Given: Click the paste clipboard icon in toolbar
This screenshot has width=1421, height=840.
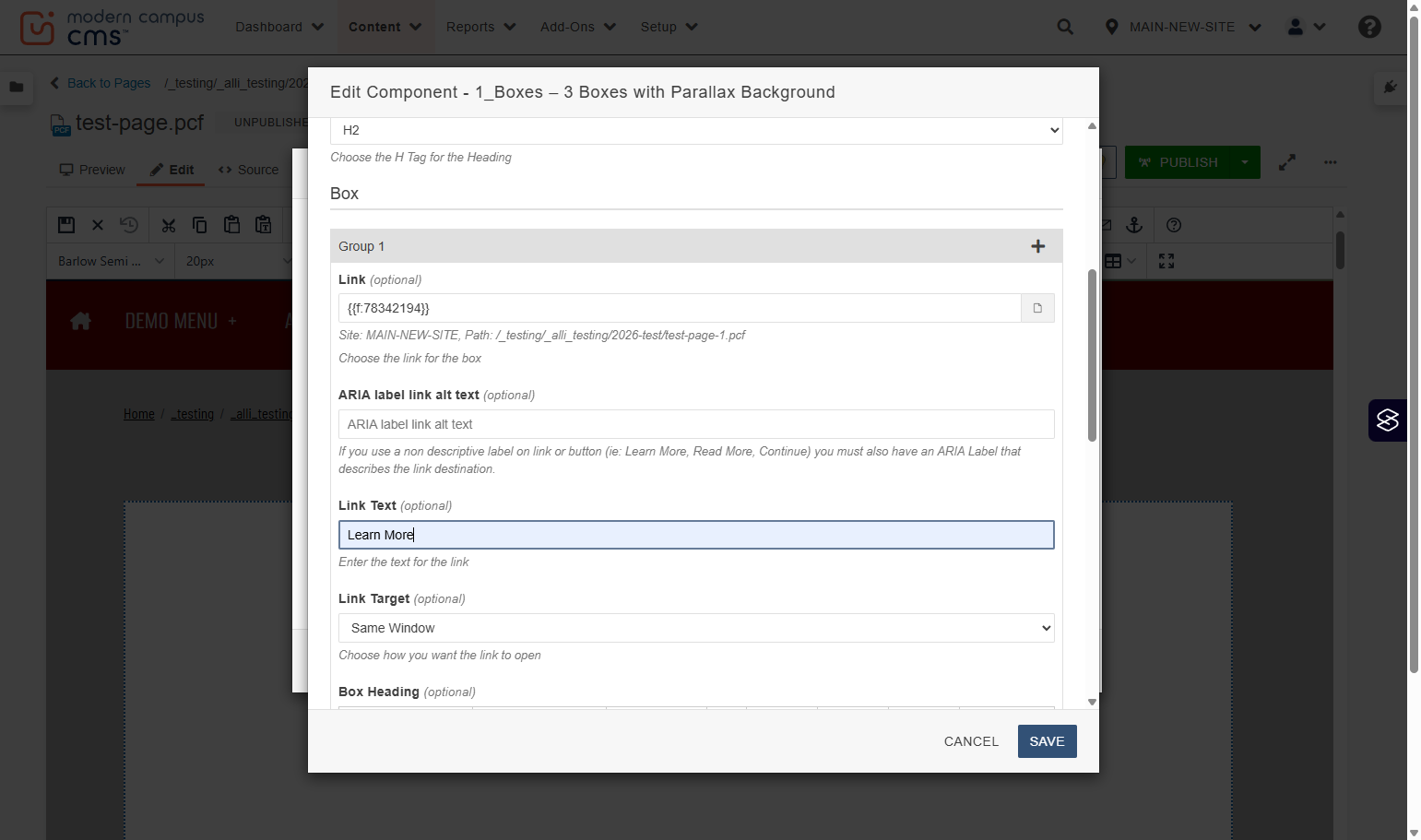Looking at the screenshot, I should [x=231, y=225].
